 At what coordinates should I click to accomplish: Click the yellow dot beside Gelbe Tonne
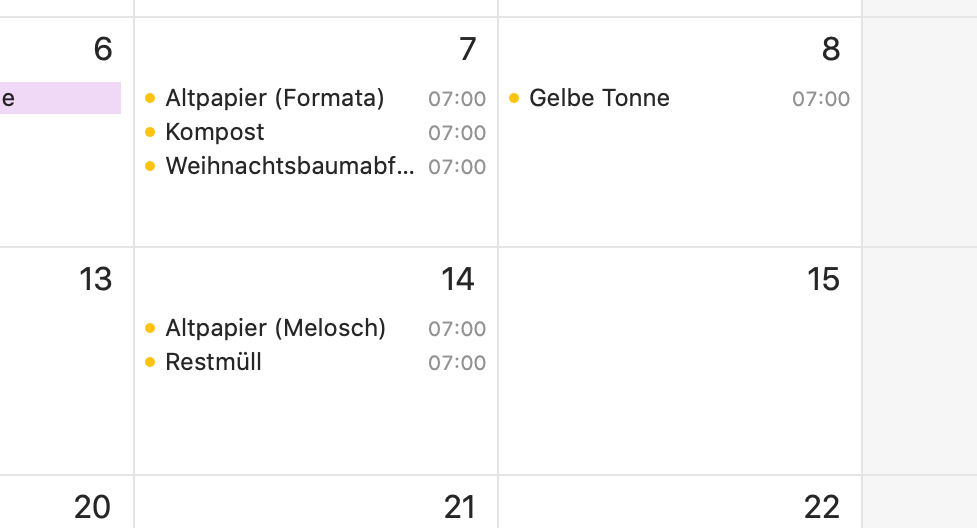pyautogui.click(x=514, y=98)
